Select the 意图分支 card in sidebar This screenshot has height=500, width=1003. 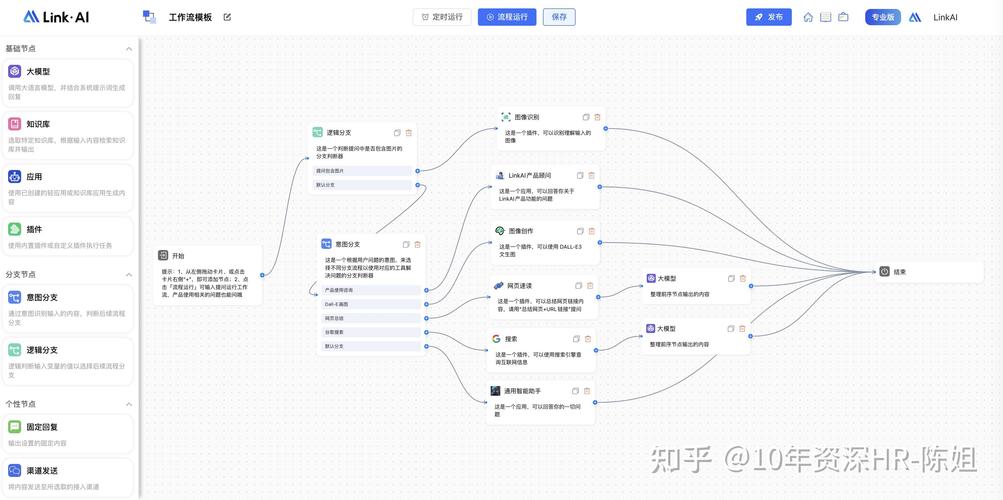pos(68,309)
